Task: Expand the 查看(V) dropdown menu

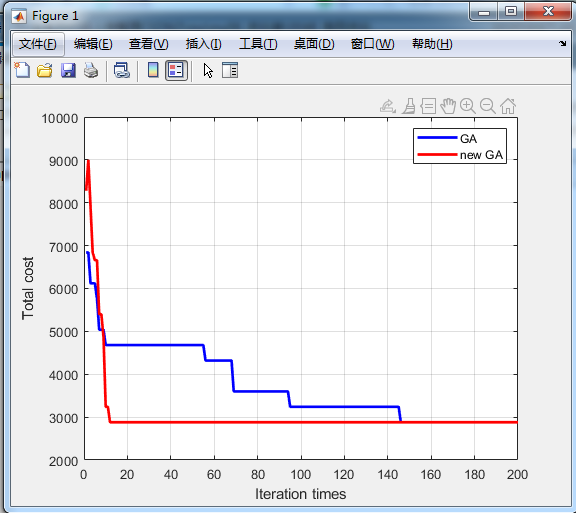Action: click(148, 44)
